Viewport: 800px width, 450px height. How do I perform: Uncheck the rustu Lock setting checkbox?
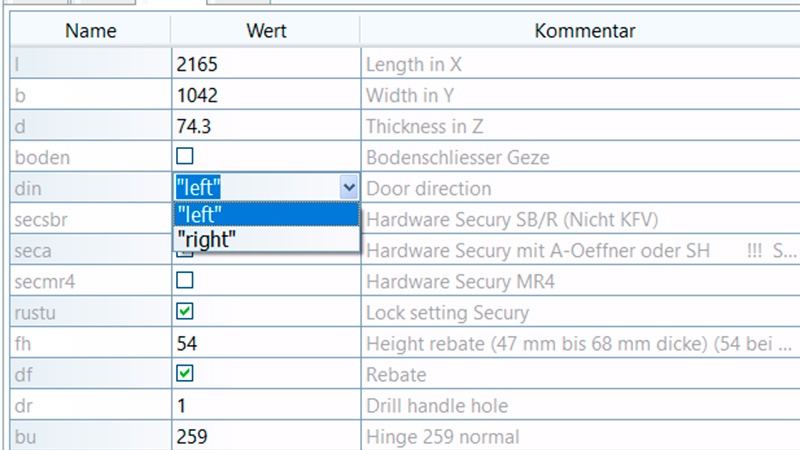[x=185, y=311]
